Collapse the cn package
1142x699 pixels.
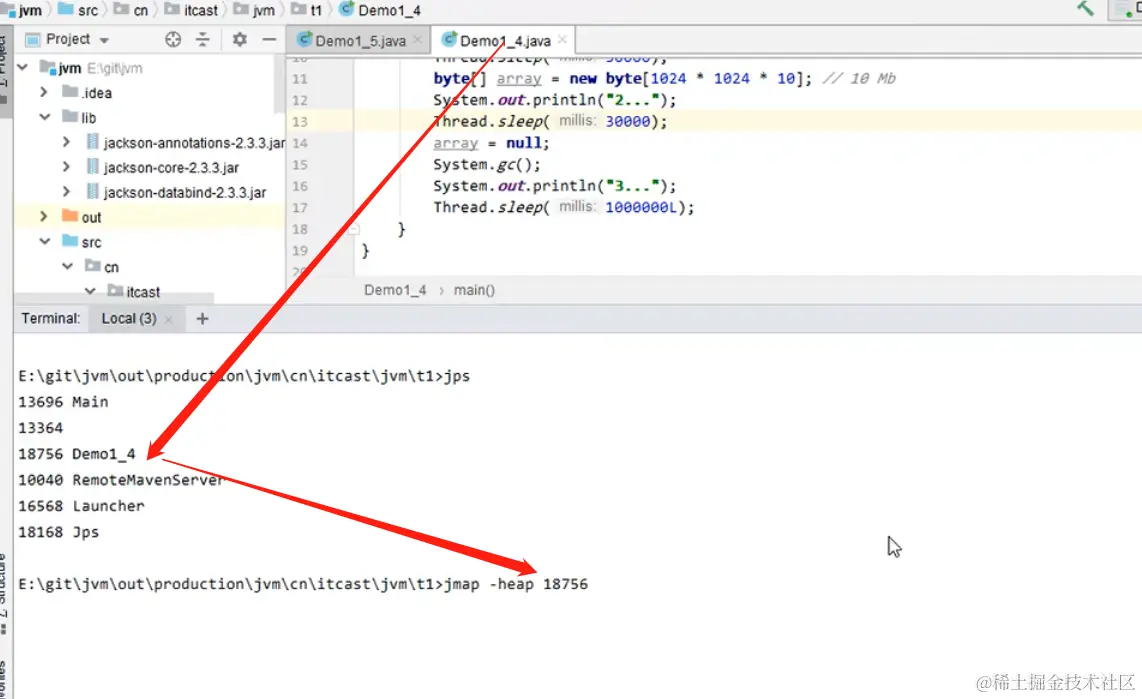point(67,266)
